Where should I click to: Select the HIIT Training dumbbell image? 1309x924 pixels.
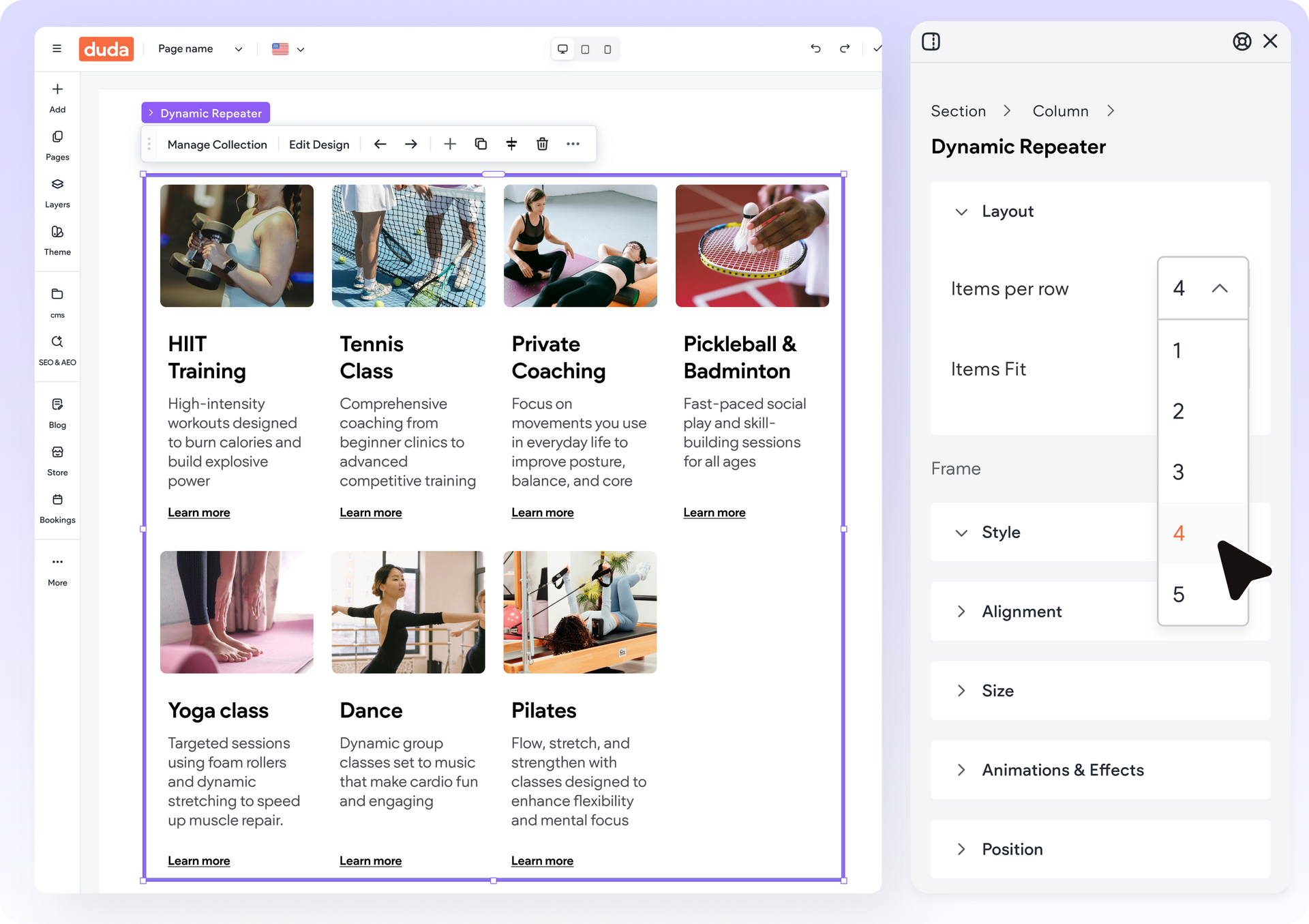pyautogui.click(x=237, y=245)
